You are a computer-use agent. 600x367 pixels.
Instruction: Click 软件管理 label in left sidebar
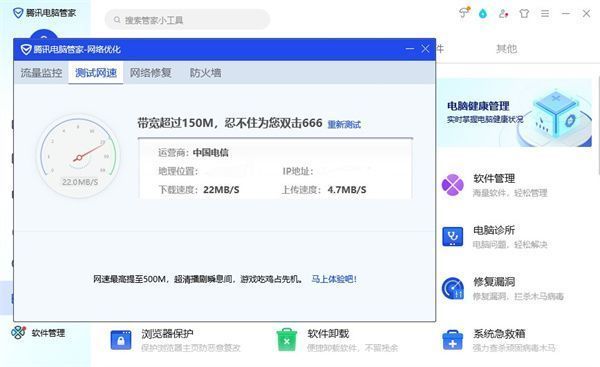[x=48, y=333]
